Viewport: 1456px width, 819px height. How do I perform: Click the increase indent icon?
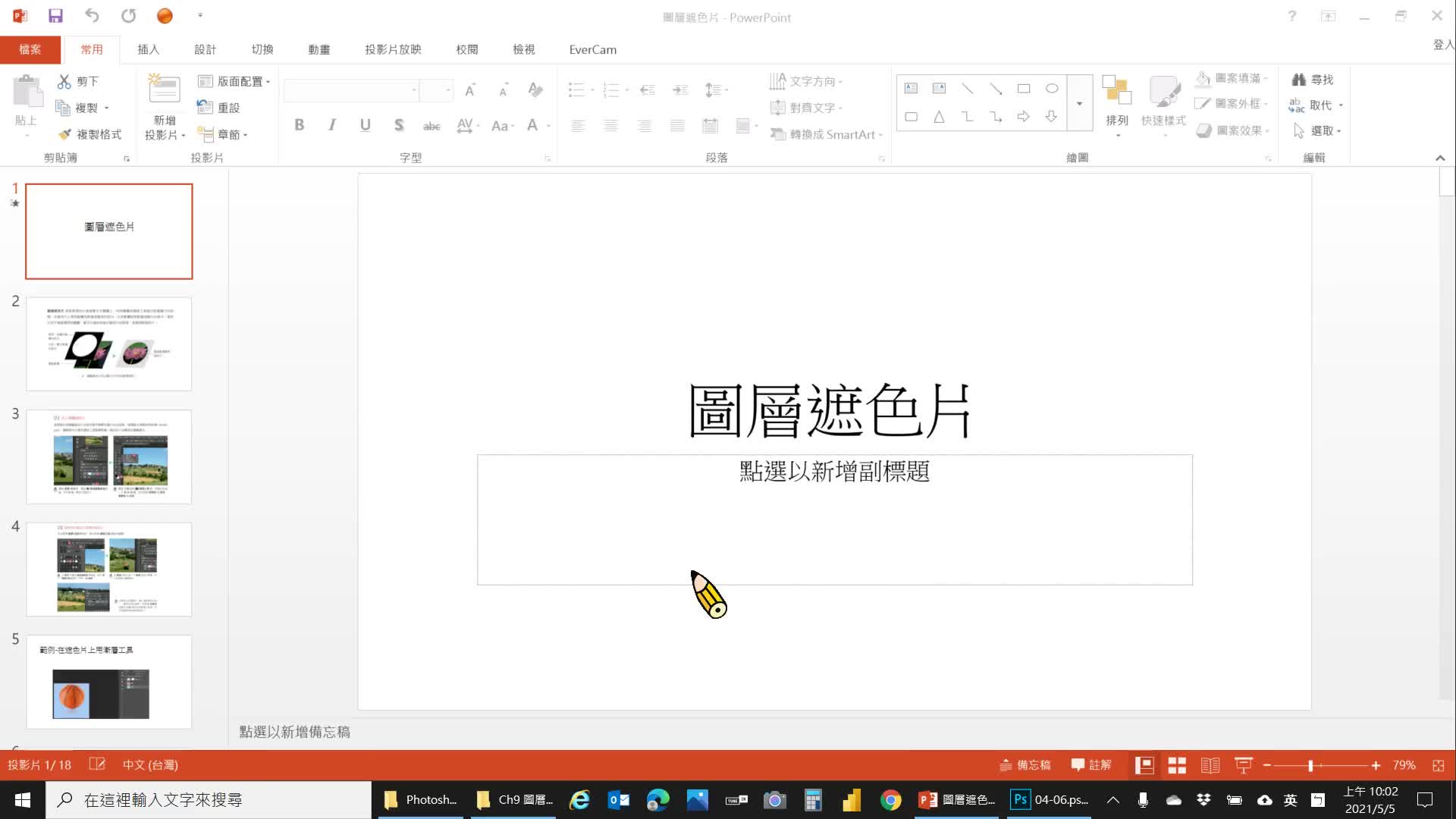[680, 90]
